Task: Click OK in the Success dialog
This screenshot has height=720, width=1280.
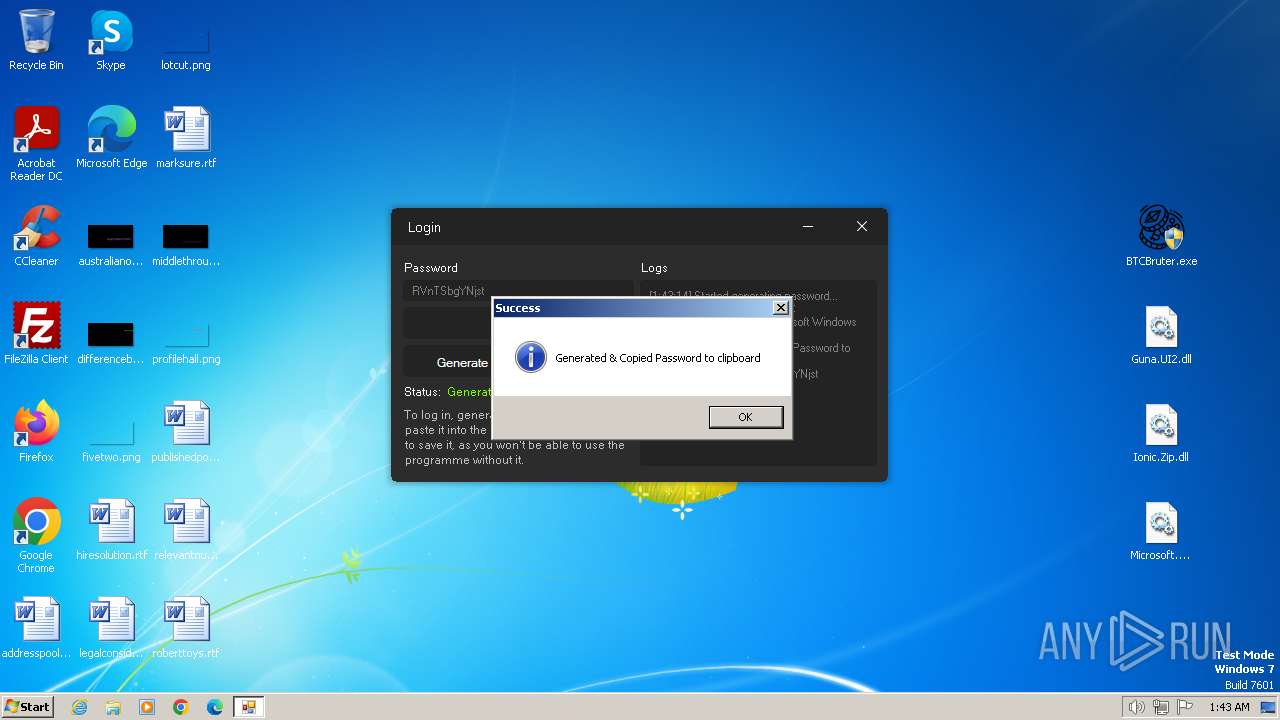Action: 745,417
